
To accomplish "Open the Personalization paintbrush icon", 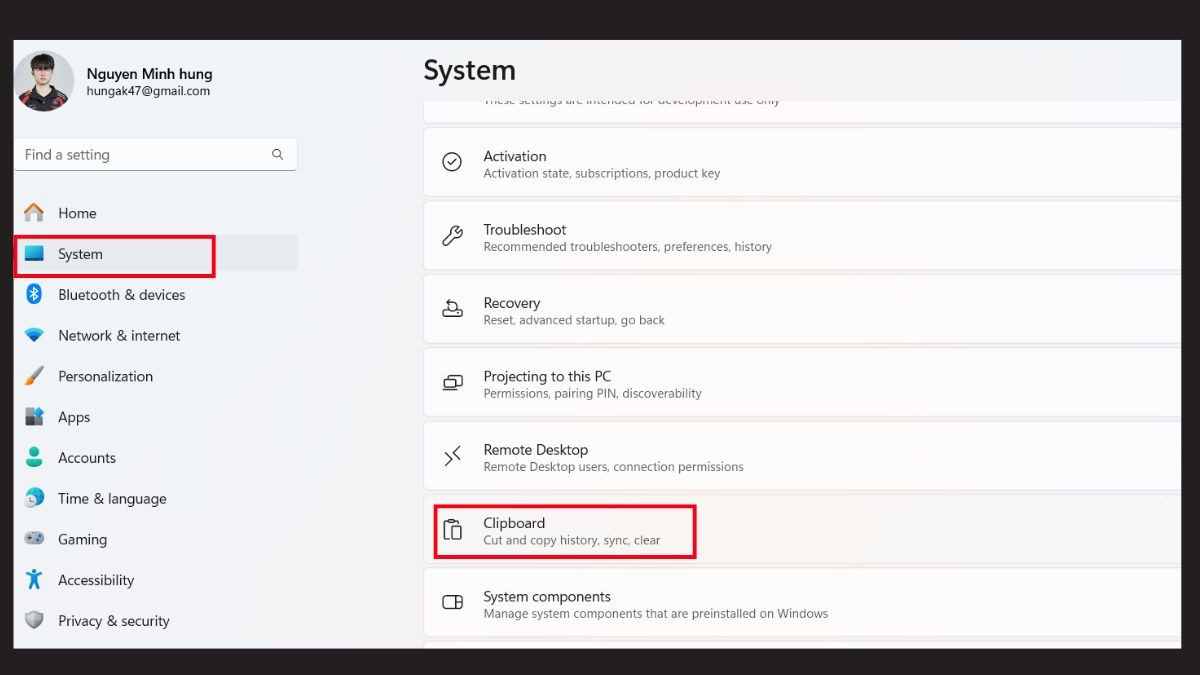I will (x=34, y=376).
